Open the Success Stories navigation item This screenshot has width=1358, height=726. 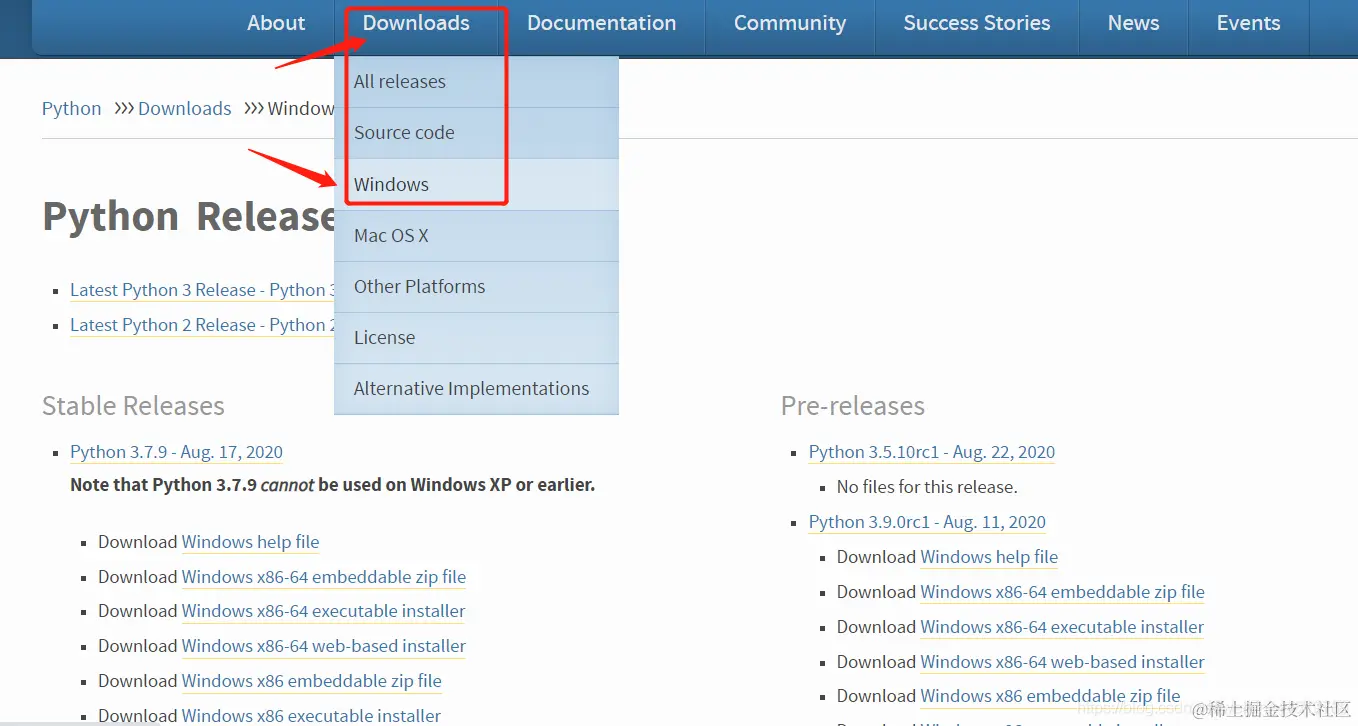[x=976, y=23]
